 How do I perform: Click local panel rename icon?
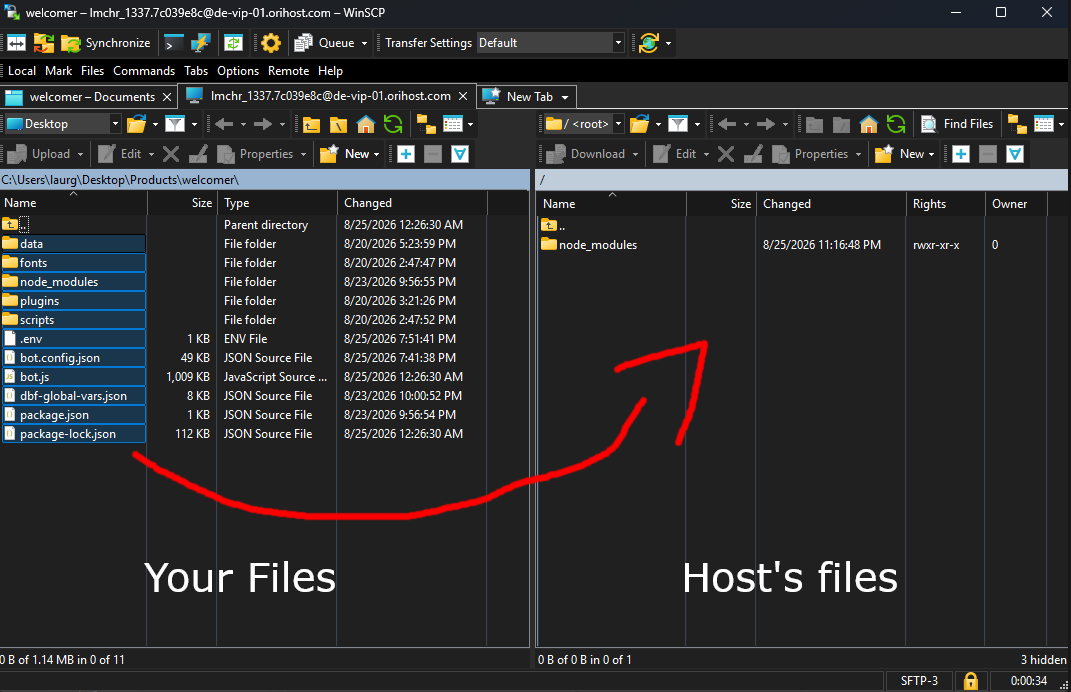pos(198,154)
